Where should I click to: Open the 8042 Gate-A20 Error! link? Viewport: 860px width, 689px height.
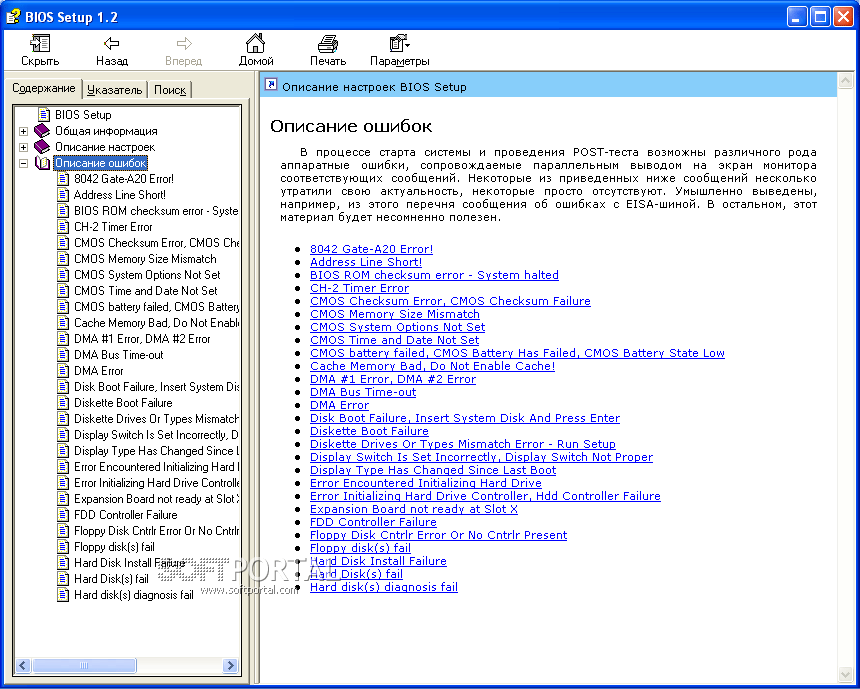coord(371,249)
